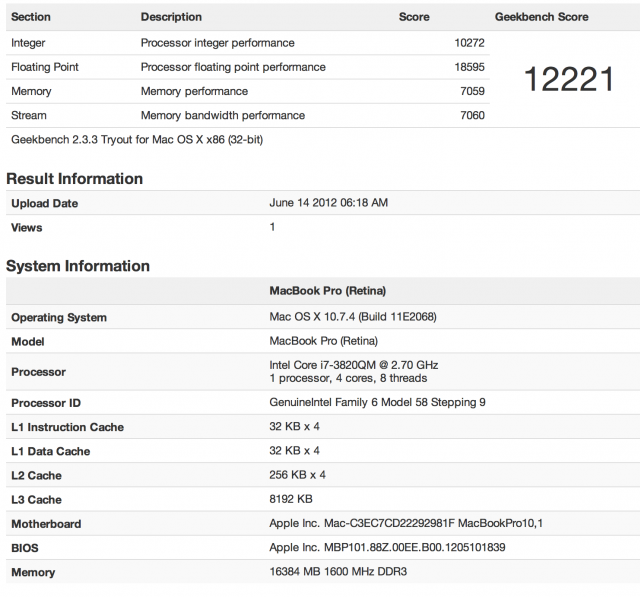
Task: Select the Views label
Action: [27, 228]
